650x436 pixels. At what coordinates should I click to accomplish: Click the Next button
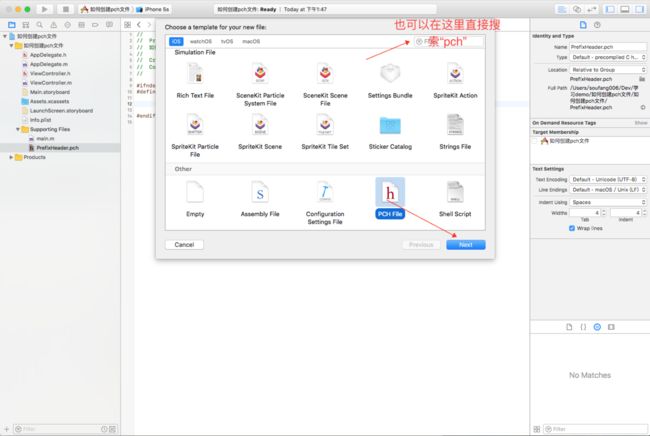point(466,245)
